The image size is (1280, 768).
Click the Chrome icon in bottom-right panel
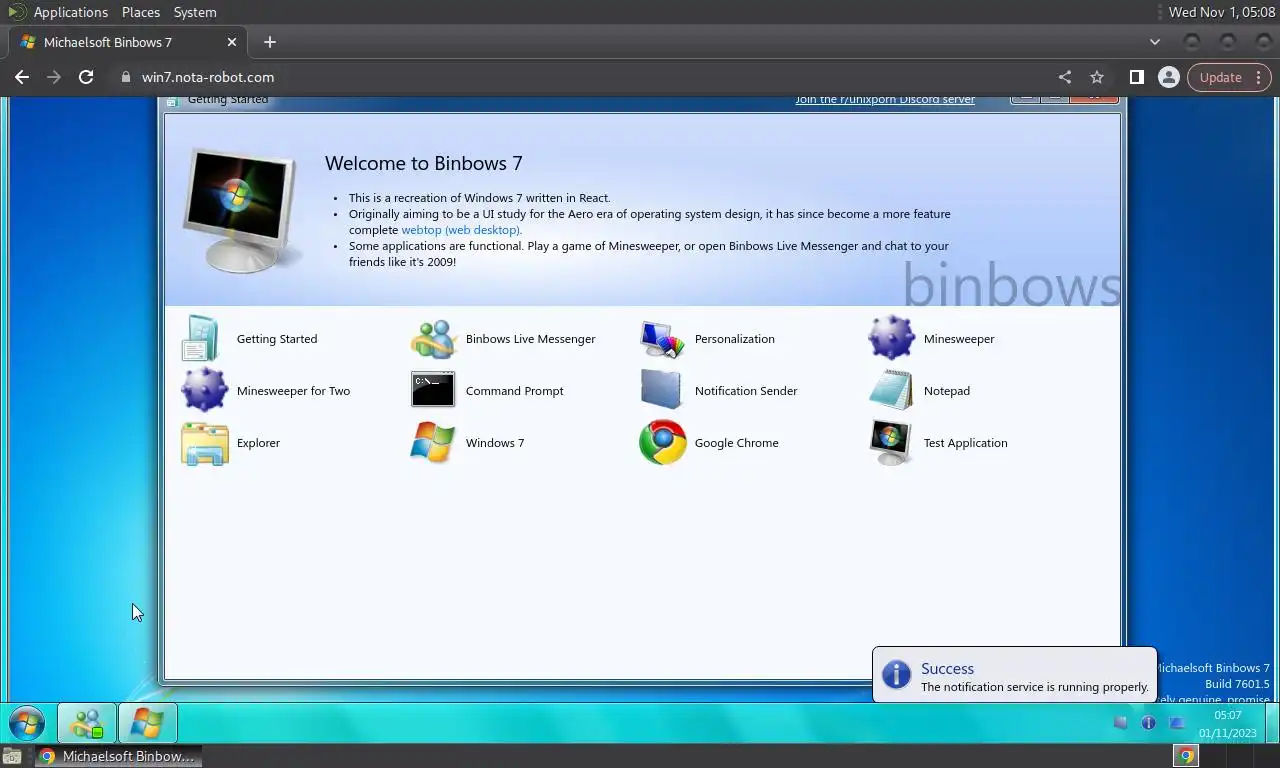click(x=1186, y=756)
